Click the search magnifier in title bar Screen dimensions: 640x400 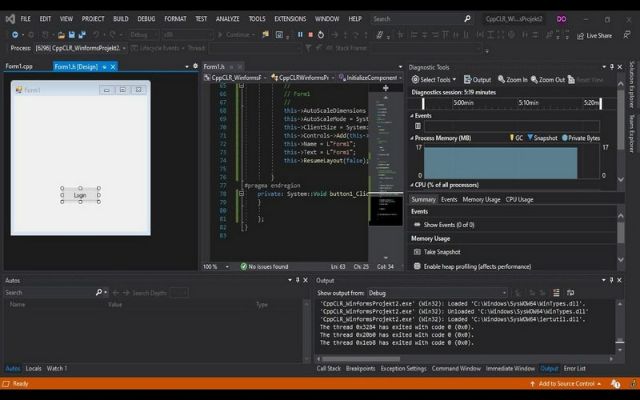pyautogui.click(x=467, y=19)
